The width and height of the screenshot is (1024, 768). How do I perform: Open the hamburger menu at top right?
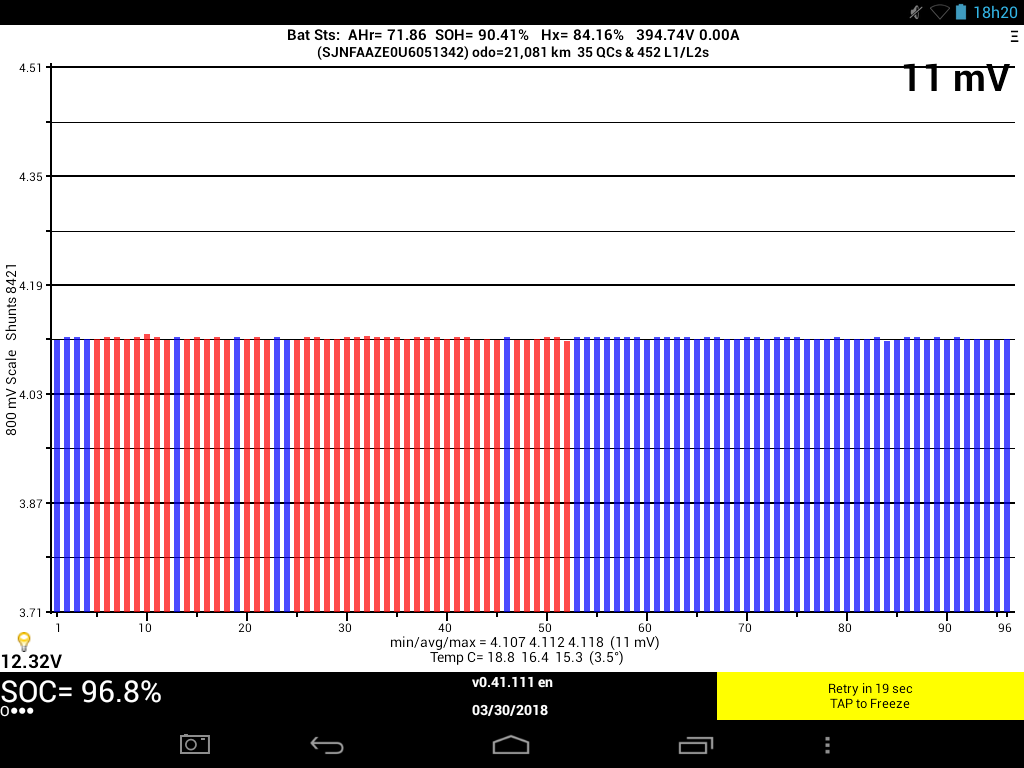point(1014,35)
